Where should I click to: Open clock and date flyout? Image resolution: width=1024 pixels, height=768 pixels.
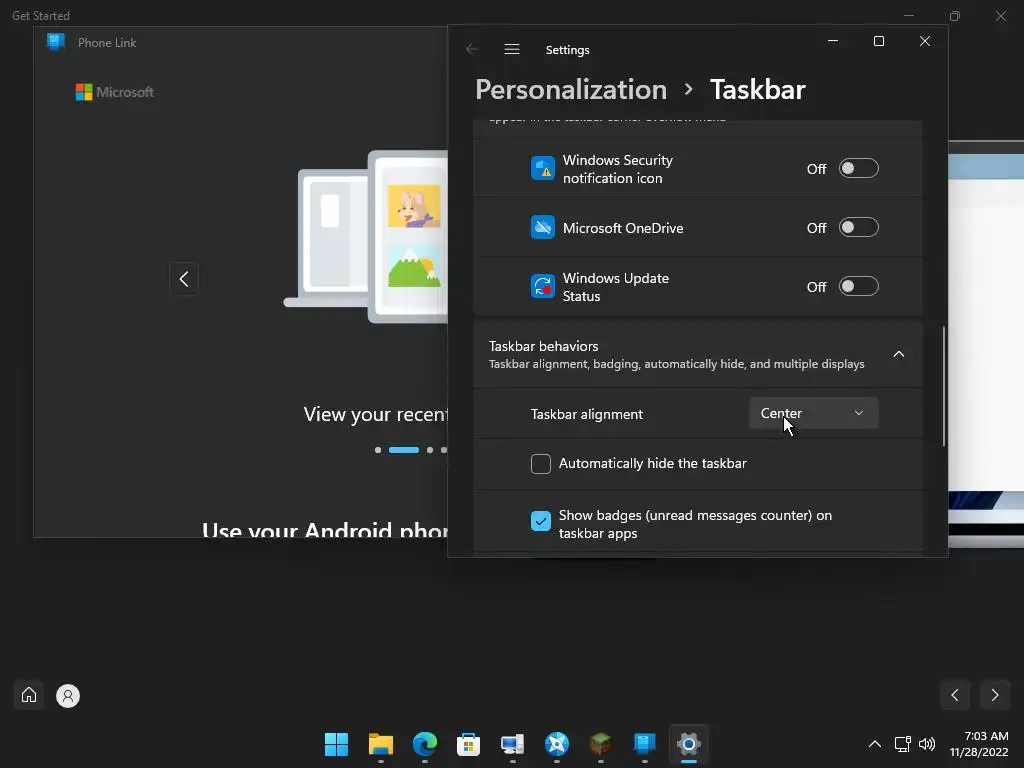(979, 744)
